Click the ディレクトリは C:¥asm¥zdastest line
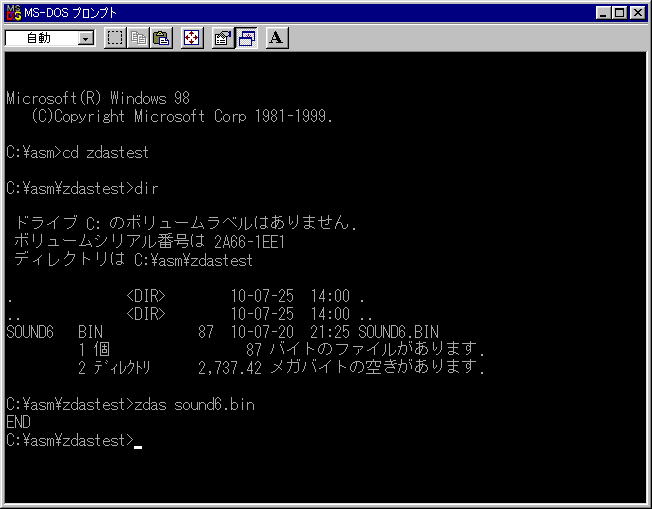The height and width of the screenshot is (509, 652). (x=133, y=260)
